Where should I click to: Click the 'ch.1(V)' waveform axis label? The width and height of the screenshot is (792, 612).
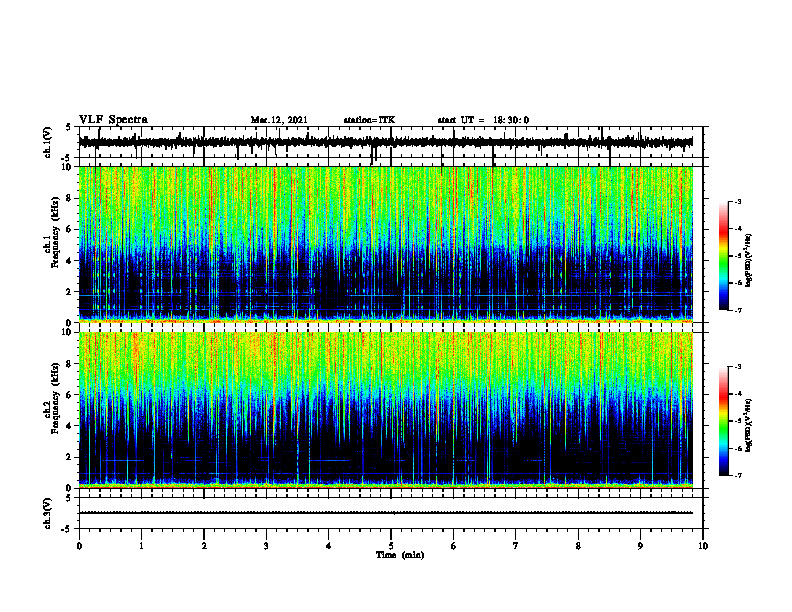click(x=48, y=142)
